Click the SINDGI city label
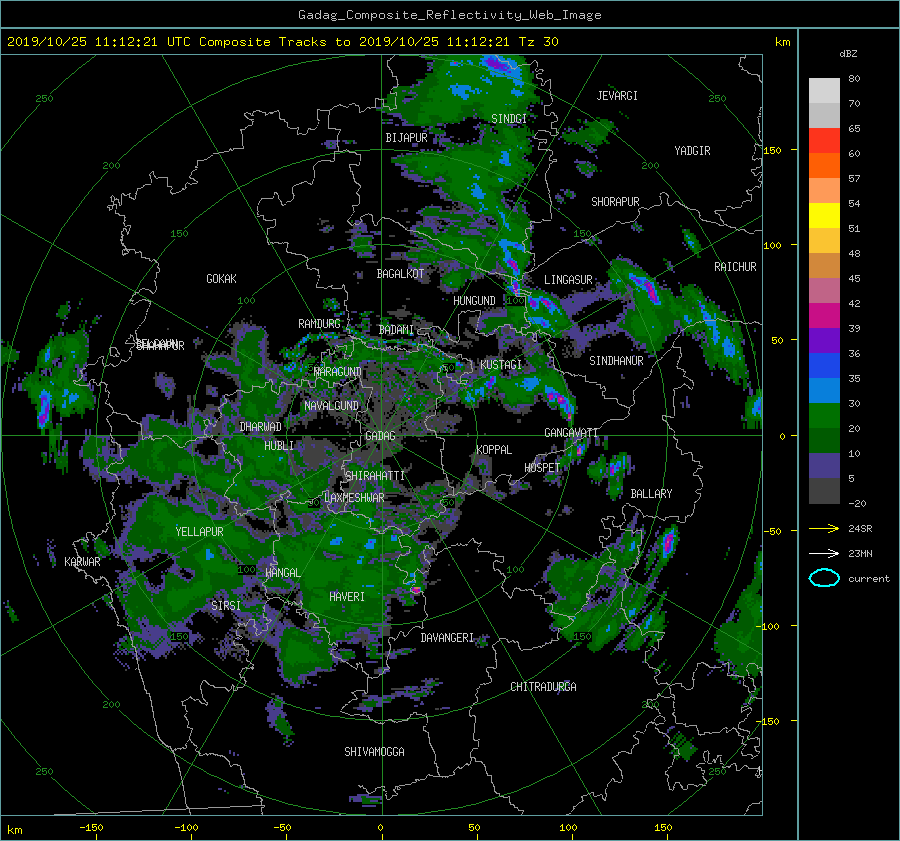Viewport: 900px width, 841px height. coord(509,118)
